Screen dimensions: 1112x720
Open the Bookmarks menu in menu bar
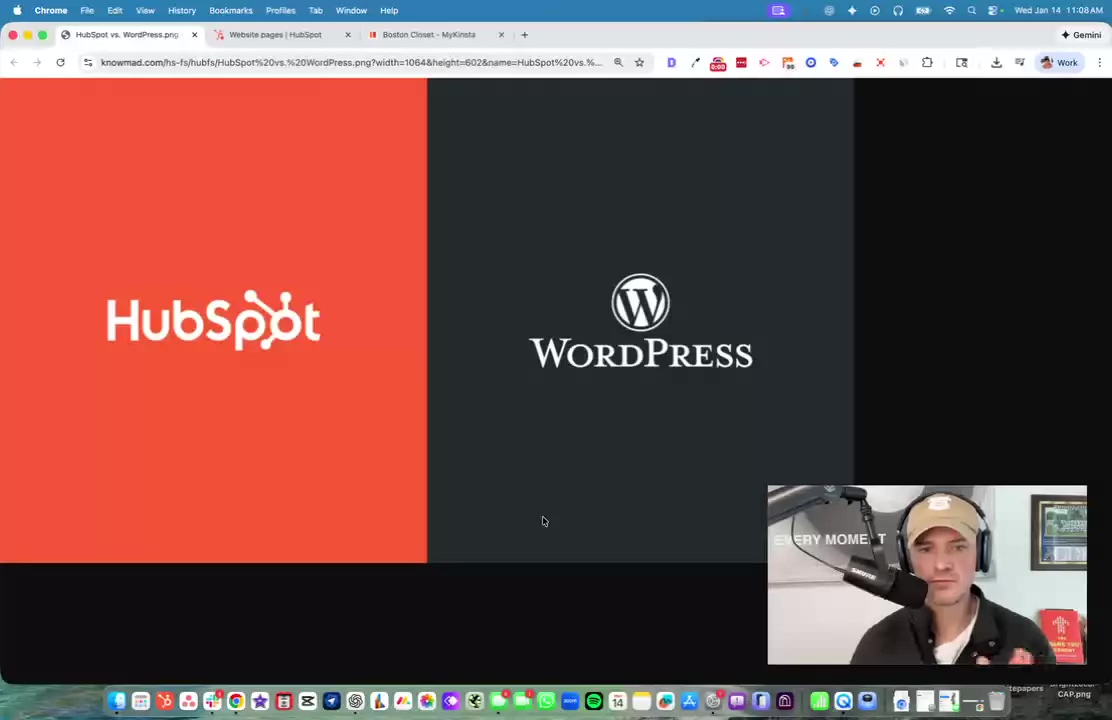pyautogui.click(x=230, y=10)
